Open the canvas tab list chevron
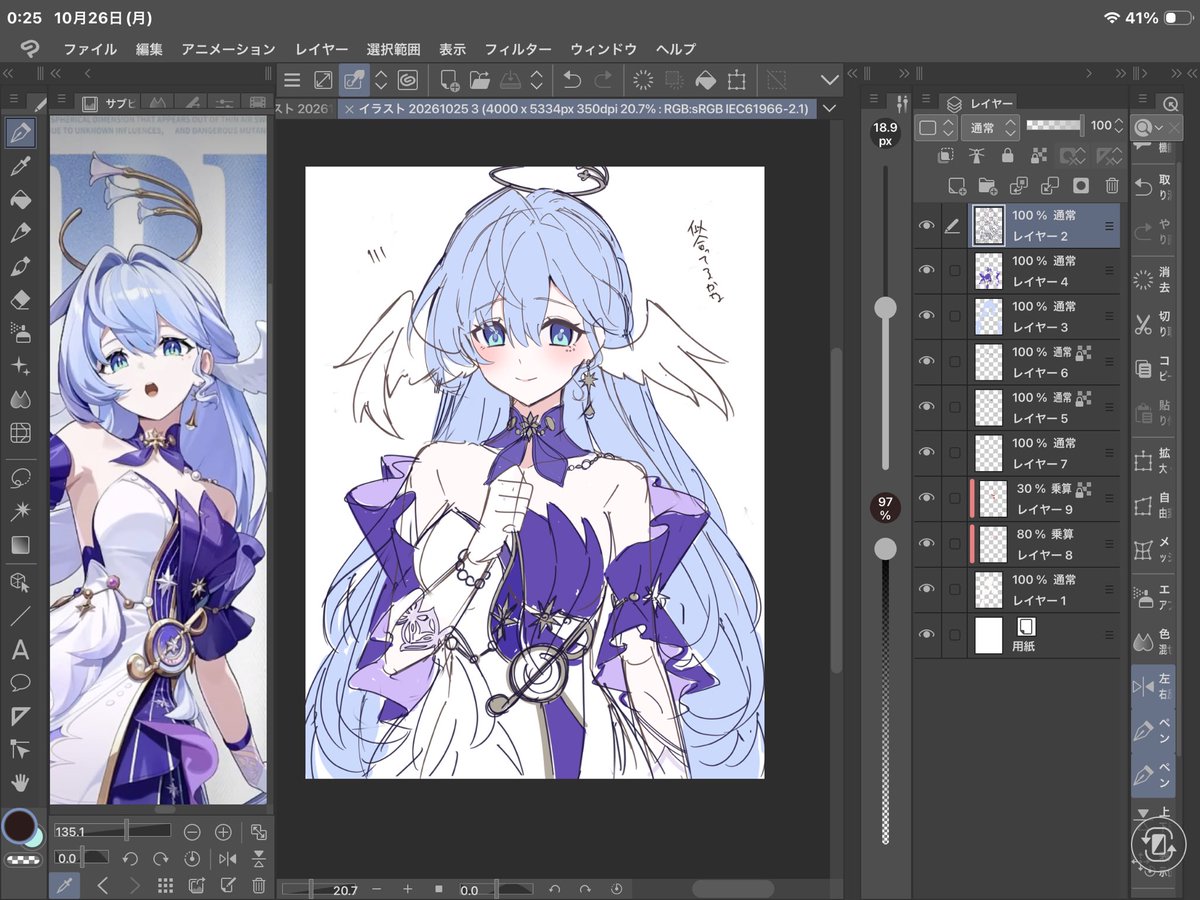Screen dimensions: 1200x900 point(827,108)
